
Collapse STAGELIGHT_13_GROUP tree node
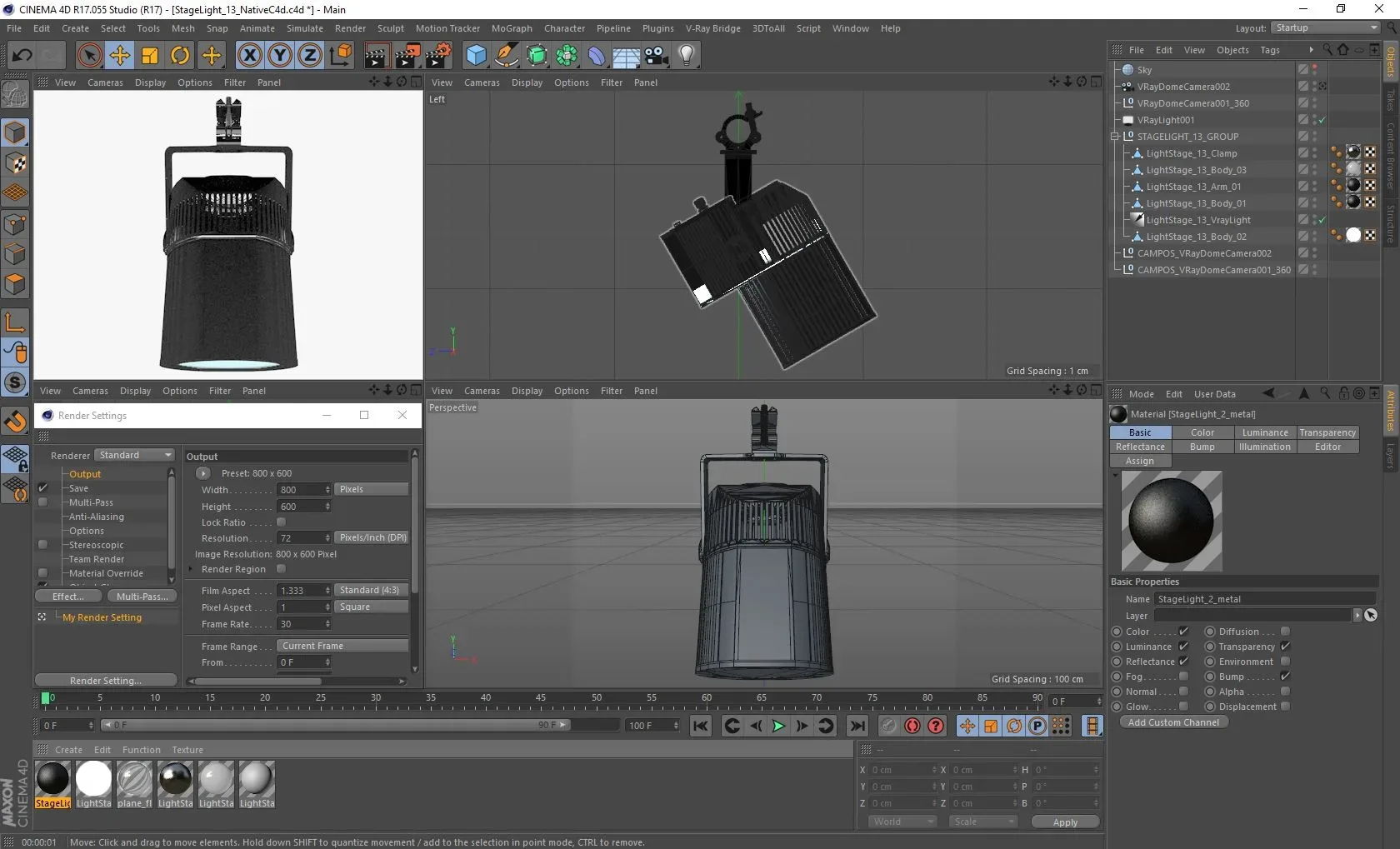click(1115, 137)
